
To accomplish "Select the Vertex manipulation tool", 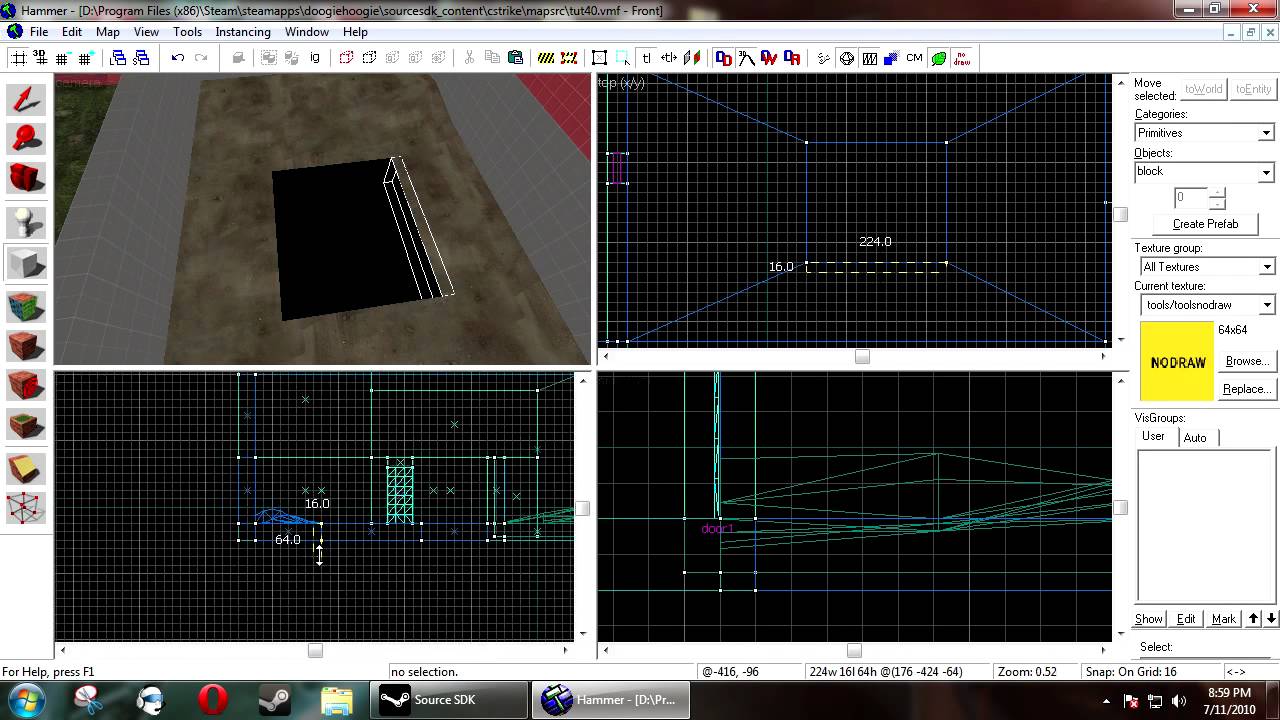I will [26, 507].
